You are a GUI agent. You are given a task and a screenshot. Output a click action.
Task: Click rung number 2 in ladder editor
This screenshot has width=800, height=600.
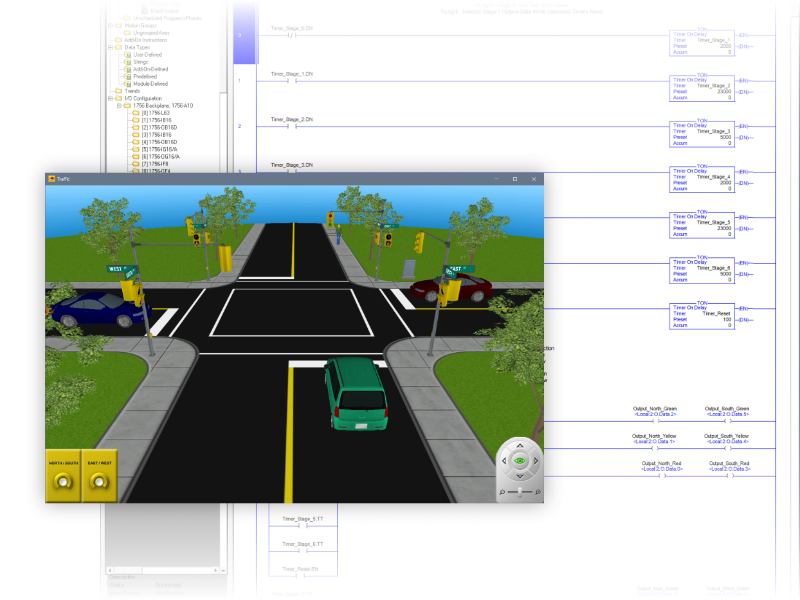[239, 126]
